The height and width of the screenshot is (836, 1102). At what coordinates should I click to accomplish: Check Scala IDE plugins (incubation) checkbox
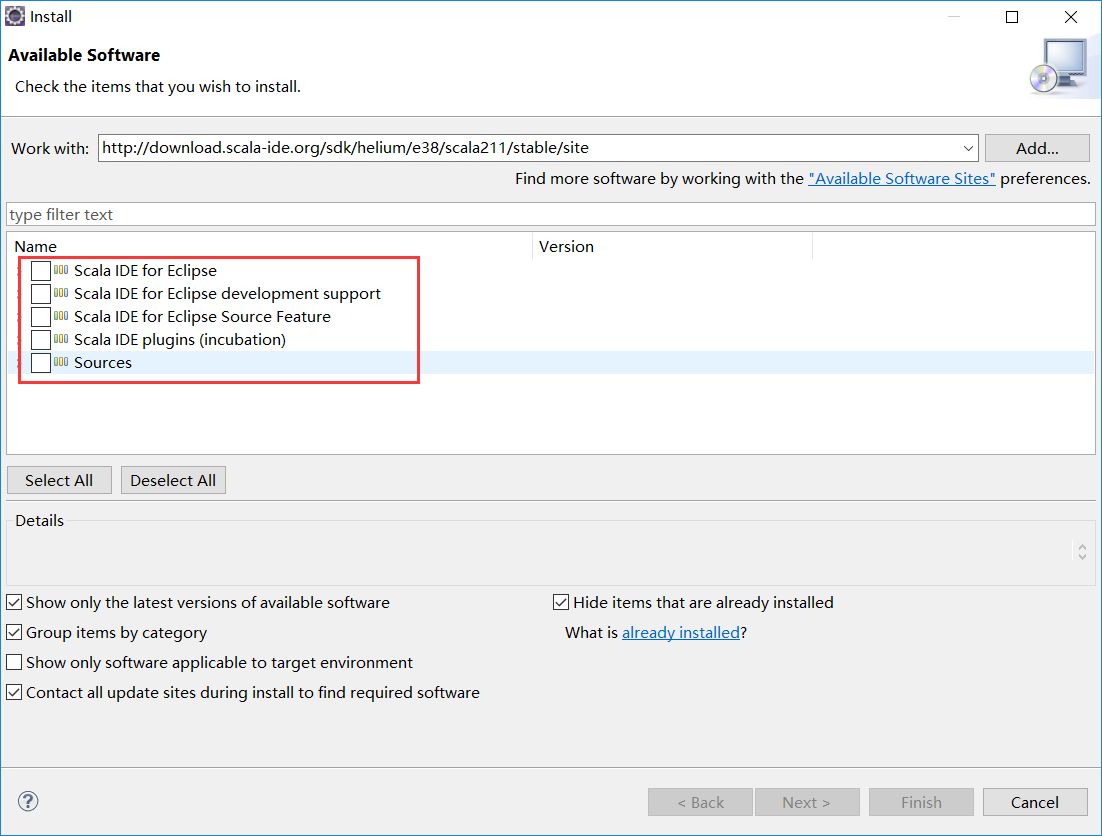(41, 340)
